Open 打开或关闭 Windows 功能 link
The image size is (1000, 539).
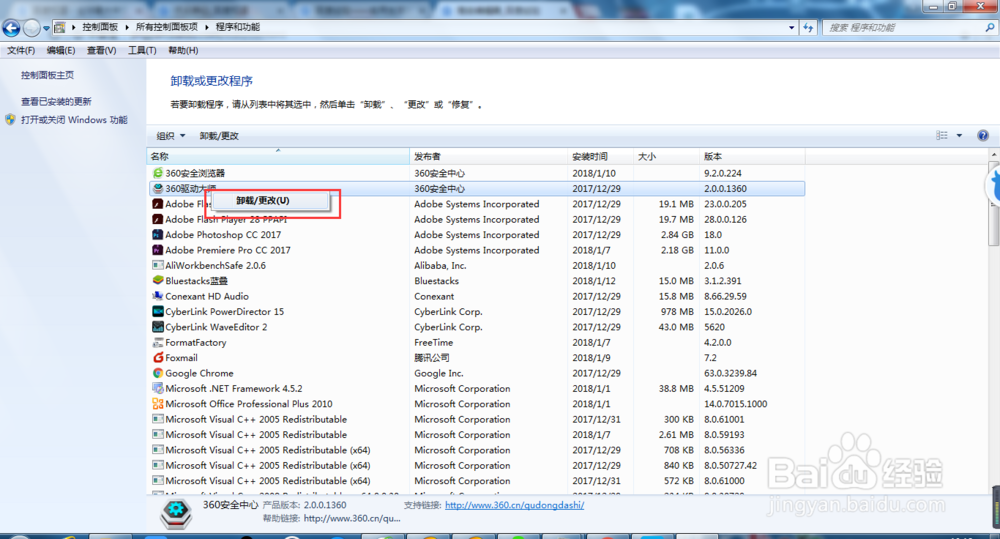(x=74, y=120)
